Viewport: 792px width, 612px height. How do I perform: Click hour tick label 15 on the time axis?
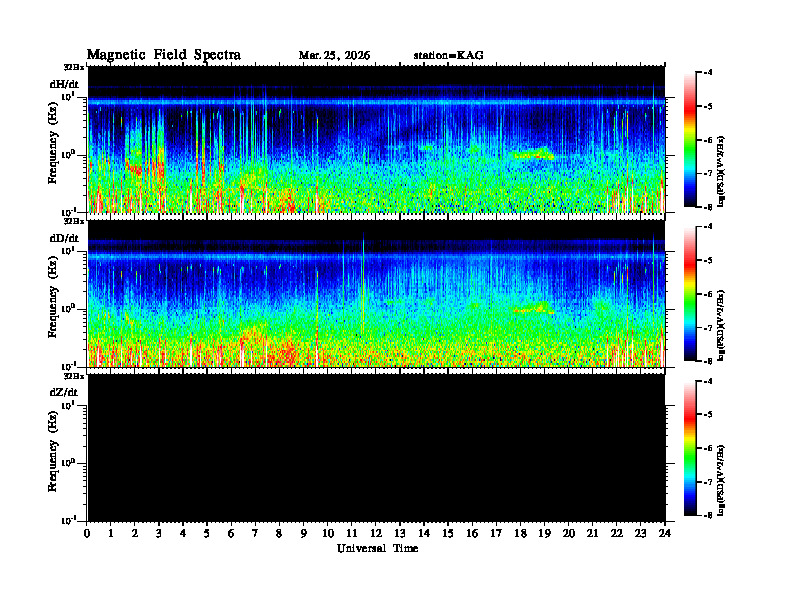pos(448,534)
